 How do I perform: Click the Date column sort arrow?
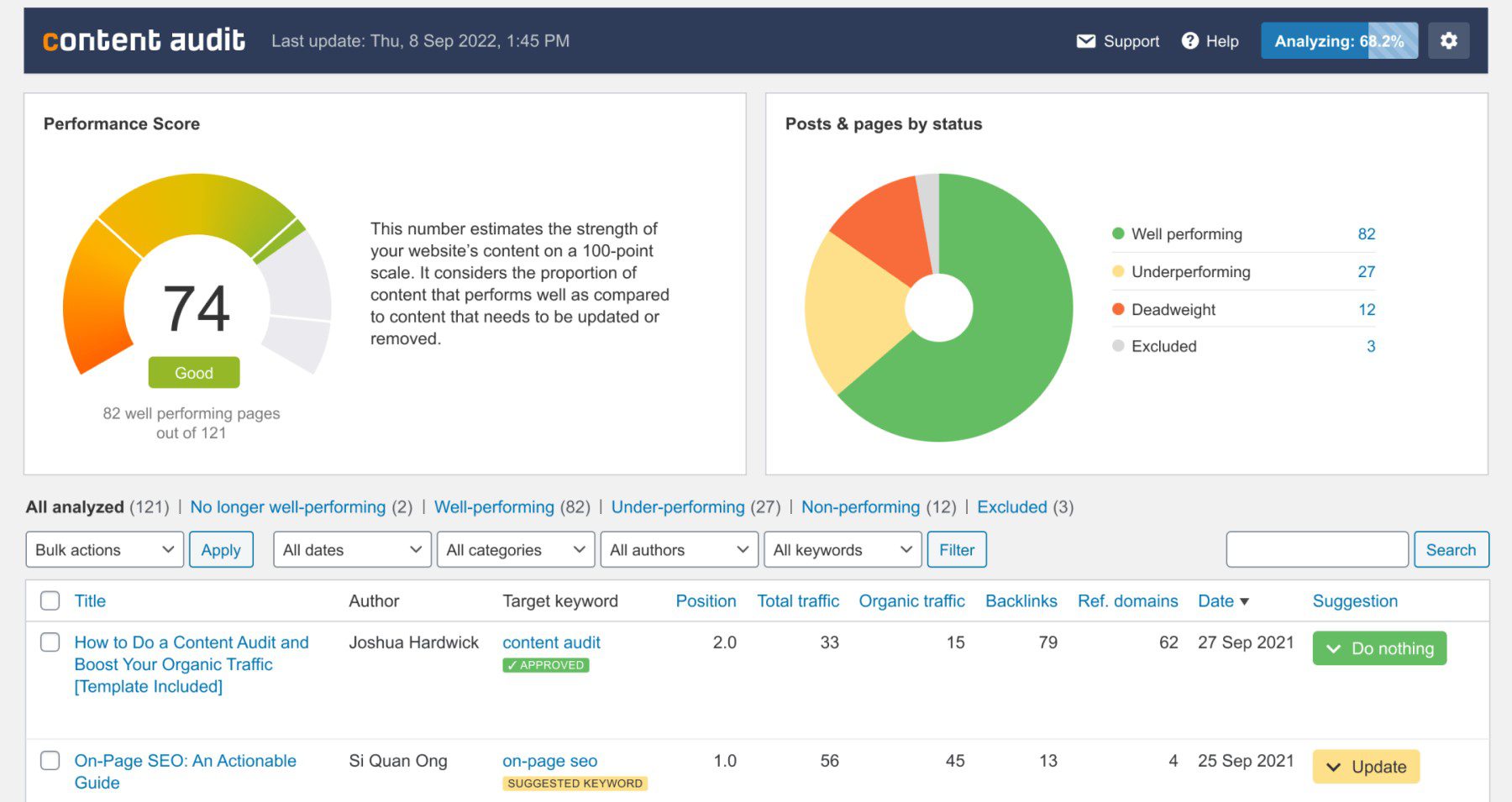[x=1245, y=601]
